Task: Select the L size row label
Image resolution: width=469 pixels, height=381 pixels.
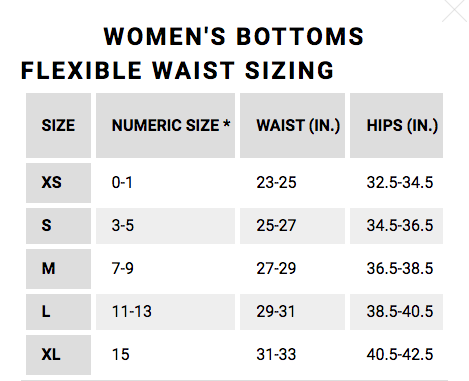Action: click(x=58, y=312)
